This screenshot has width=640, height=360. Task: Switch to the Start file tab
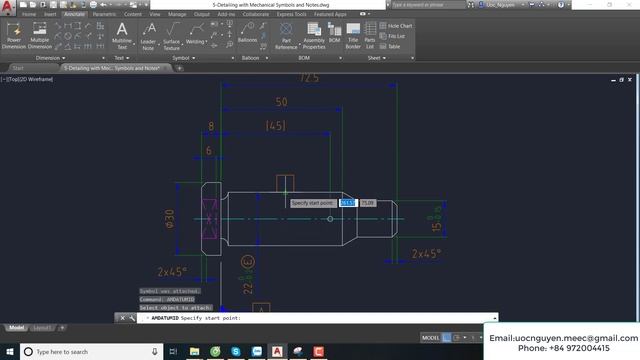click(18, 68)
